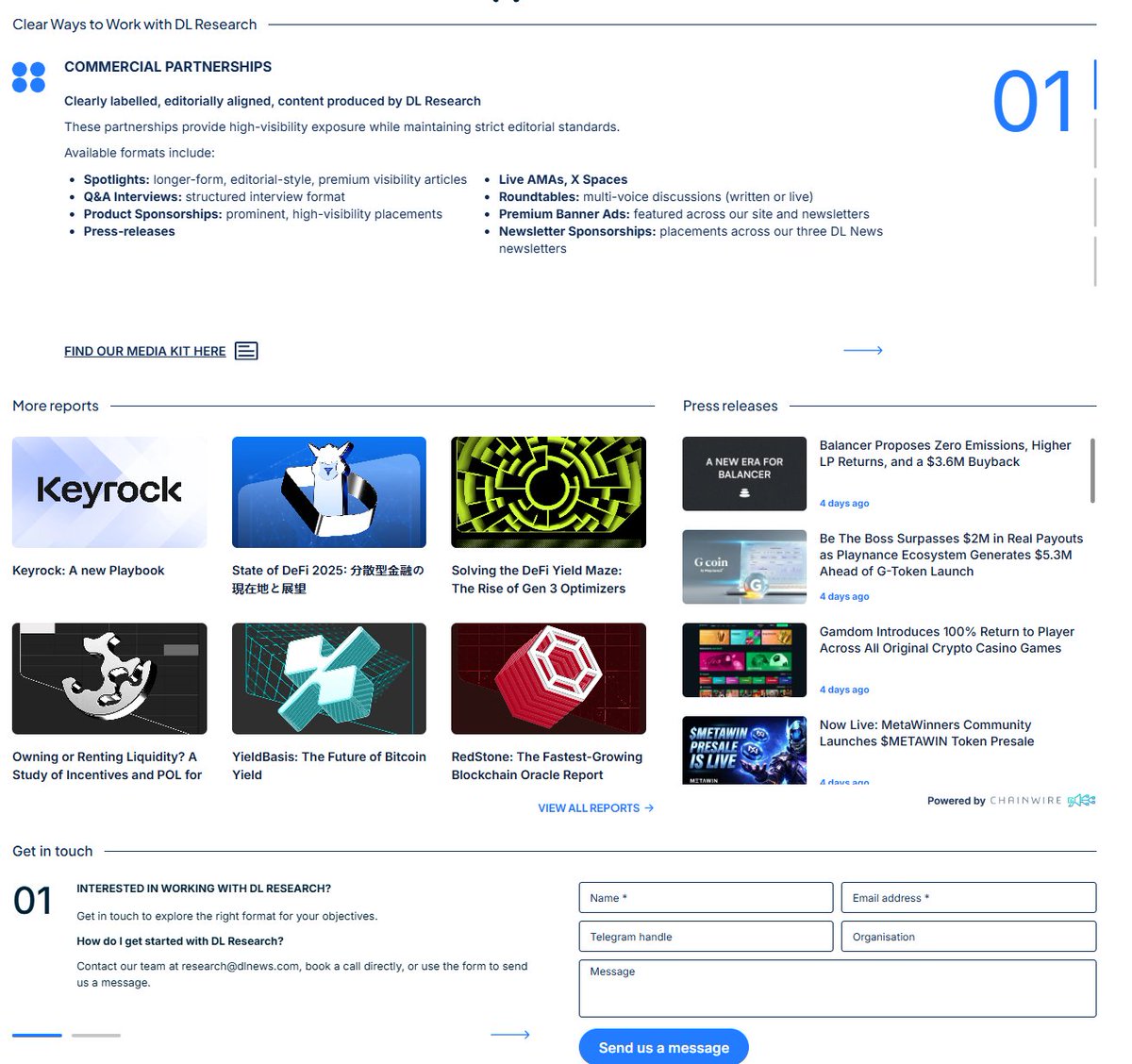Image resolution: width=1132 pixels, height=1064 pixels.
Task: Open the DeFi Yield Maze report thumbnail
Action: point(549,492)
